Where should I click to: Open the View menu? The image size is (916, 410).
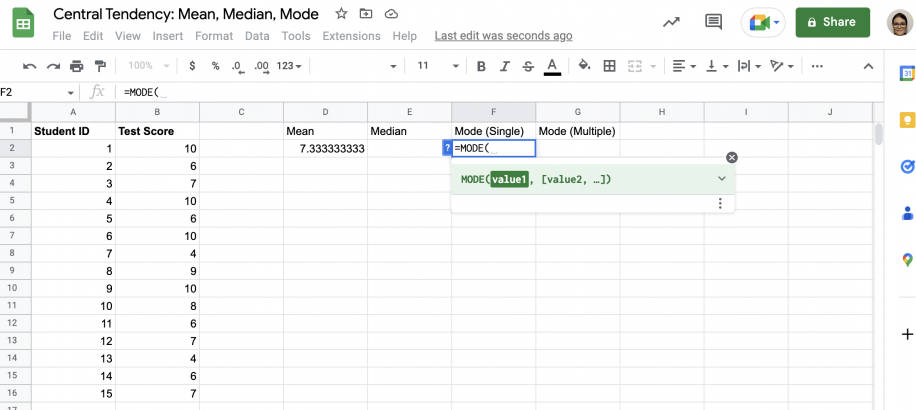pos(127,36)
